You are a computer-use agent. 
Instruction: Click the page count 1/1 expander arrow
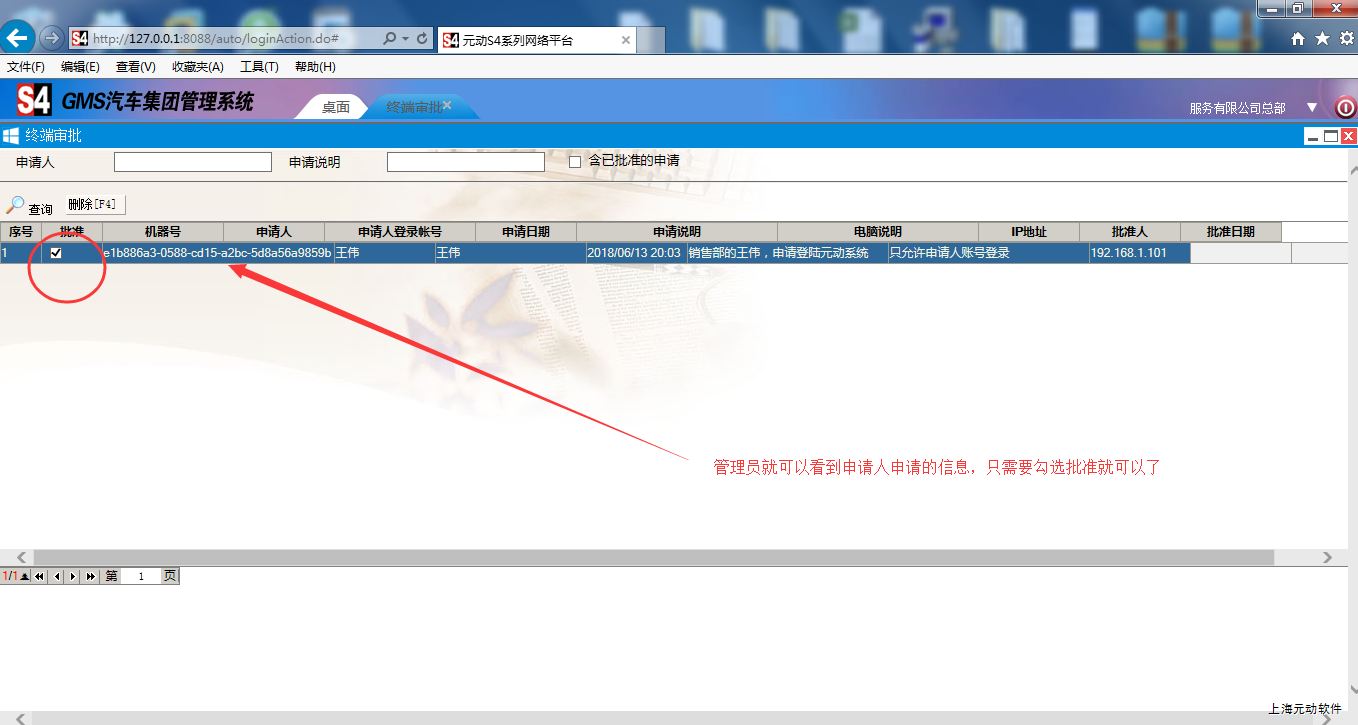tap(25, 577)
